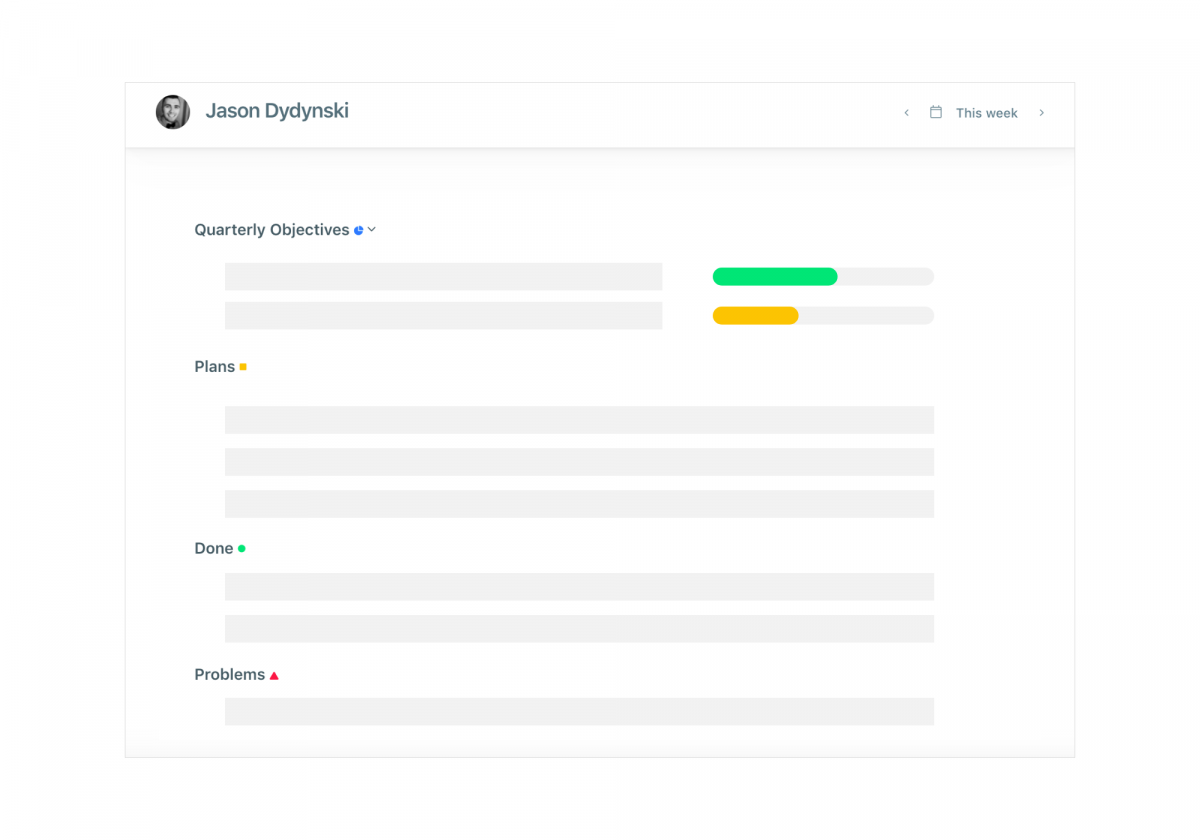1200x840 pixels.
Task: Open the This week date selector
Action: point(987,113)
